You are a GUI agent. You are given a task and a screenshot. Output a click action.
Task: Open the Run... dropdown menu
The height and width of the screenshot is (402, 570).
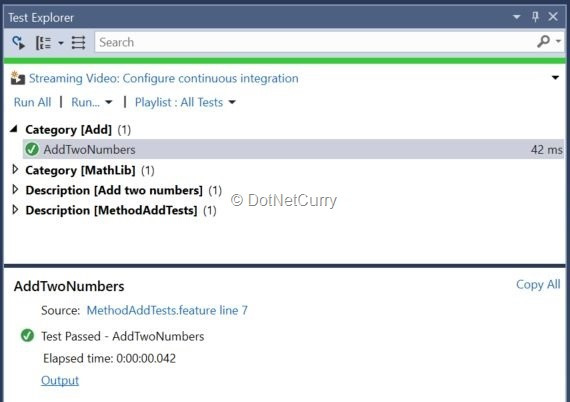click(92, 102)
